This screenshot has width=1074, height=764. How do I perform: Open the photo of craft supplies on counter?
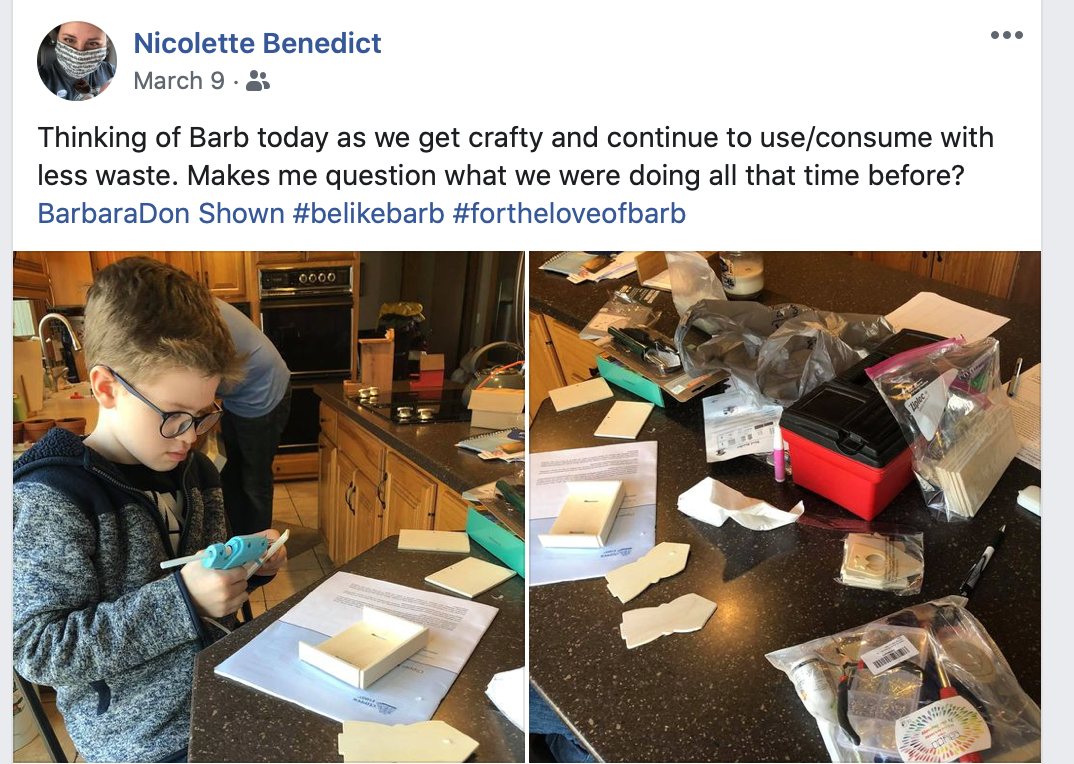point(785,506)
